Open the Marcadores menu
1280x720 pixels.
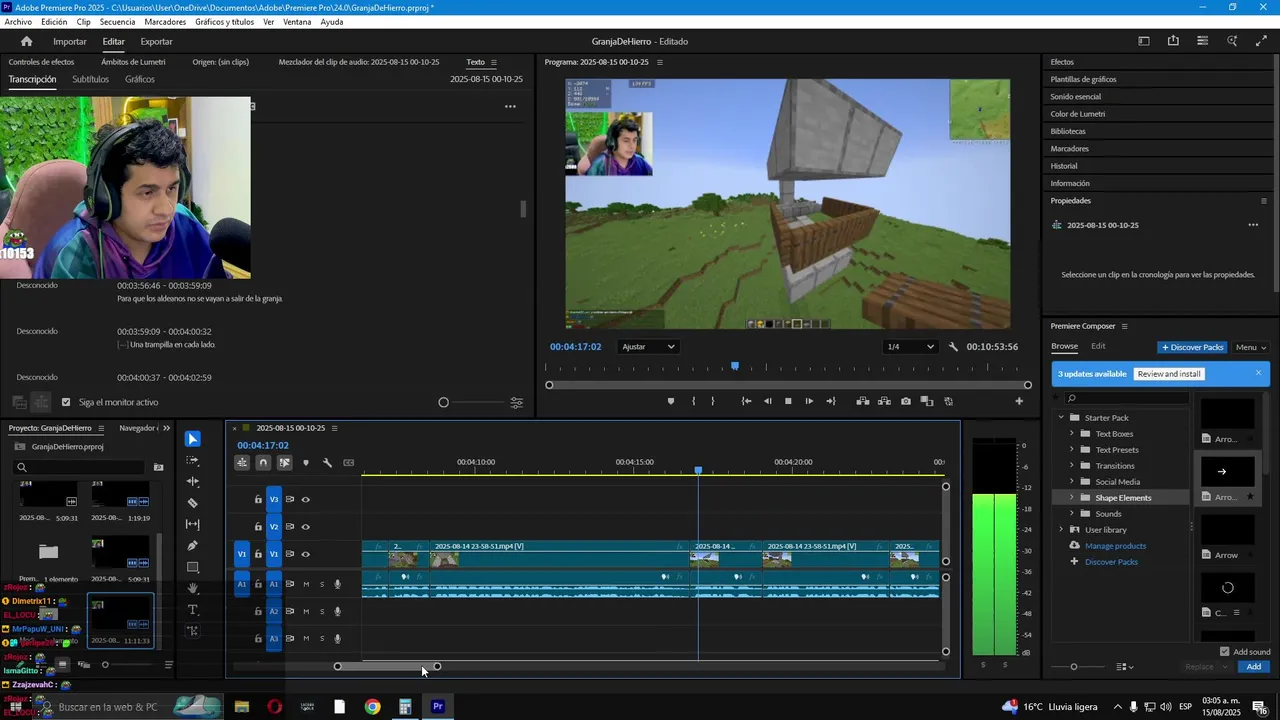(x=165, y=22)
